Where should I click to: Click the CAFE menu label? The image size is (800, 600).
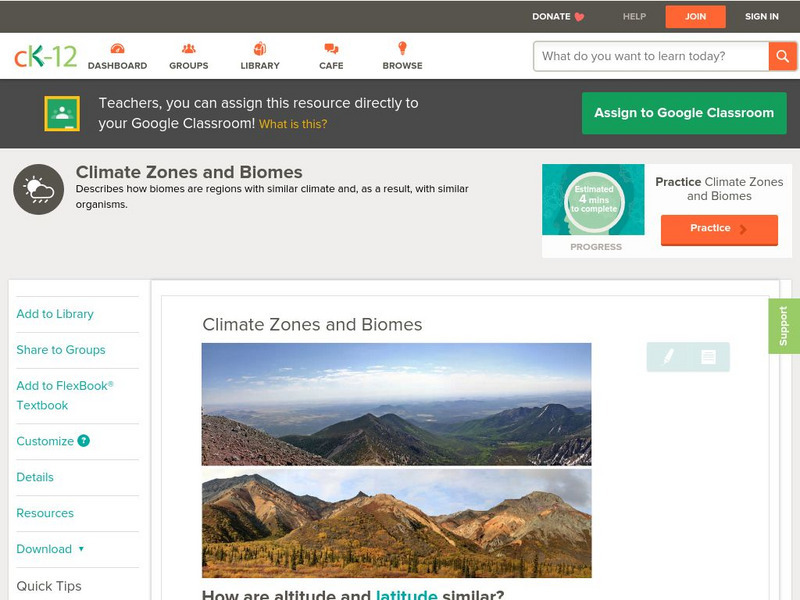pyautogui.click(x=331, y=66)
